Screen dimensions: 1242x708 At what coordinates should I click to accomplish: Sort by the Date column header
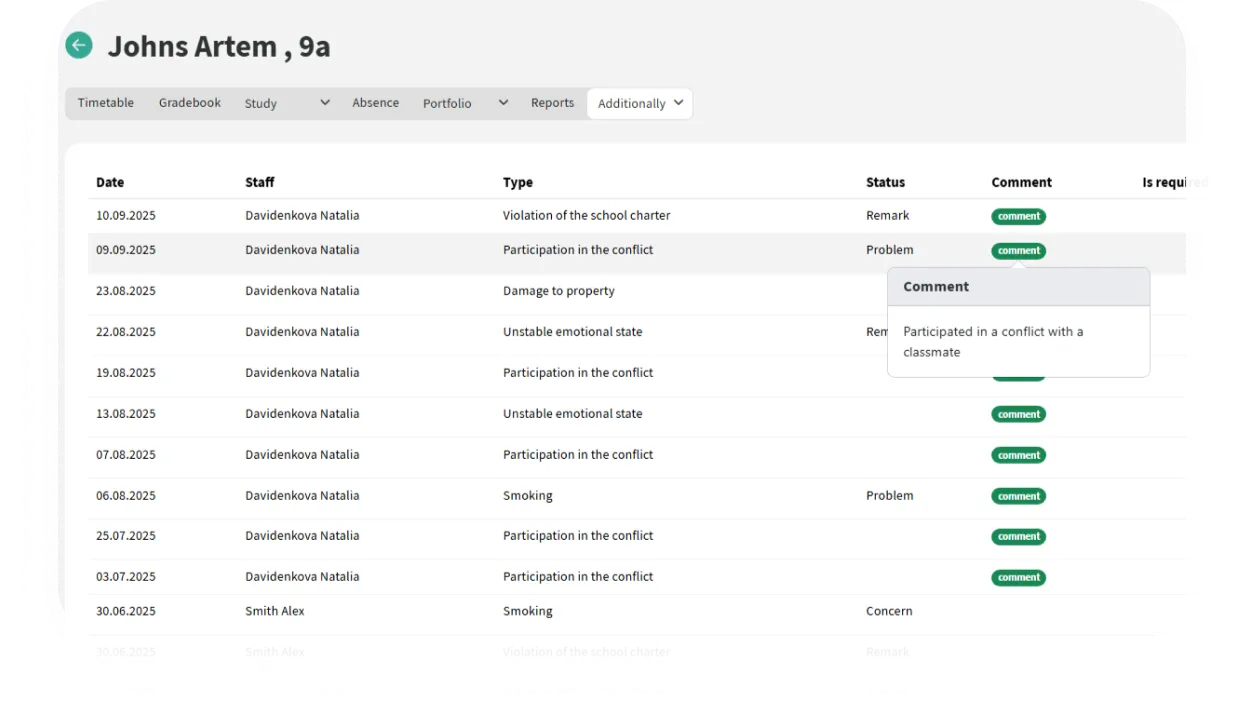click(110, 182)
